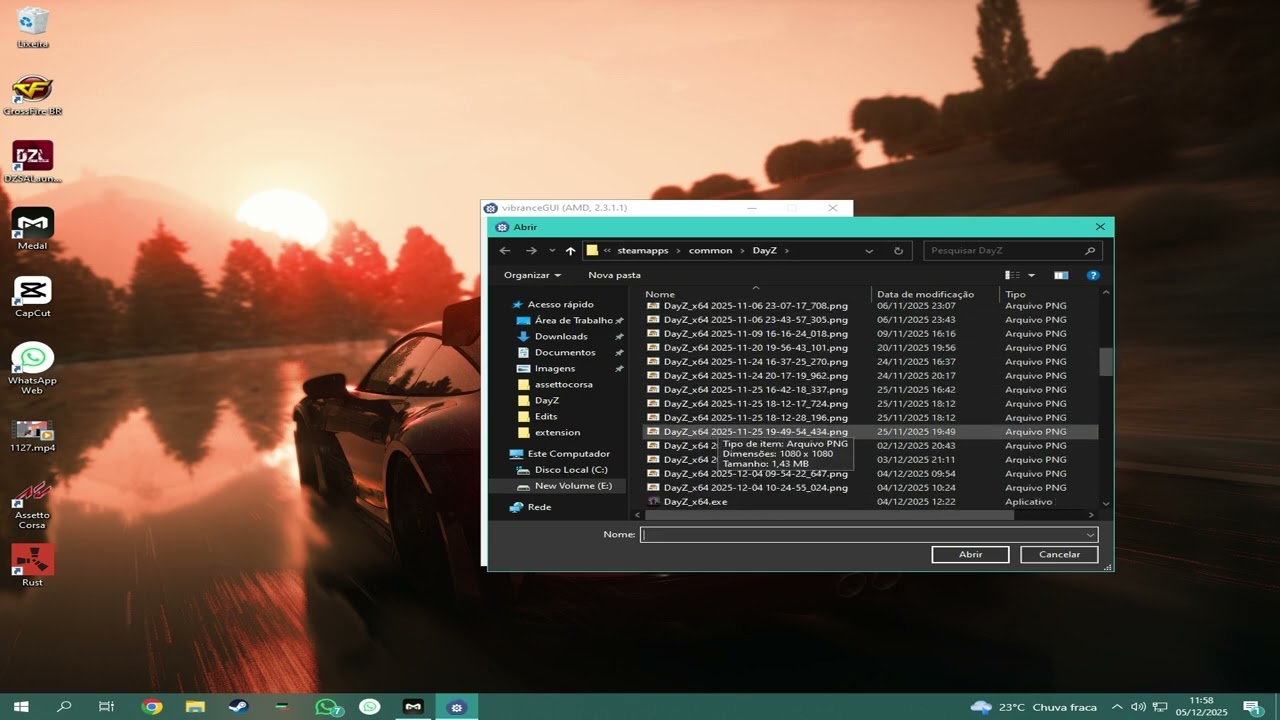
Task: Go forward with the right arrow button
Action: pos(531,251)
